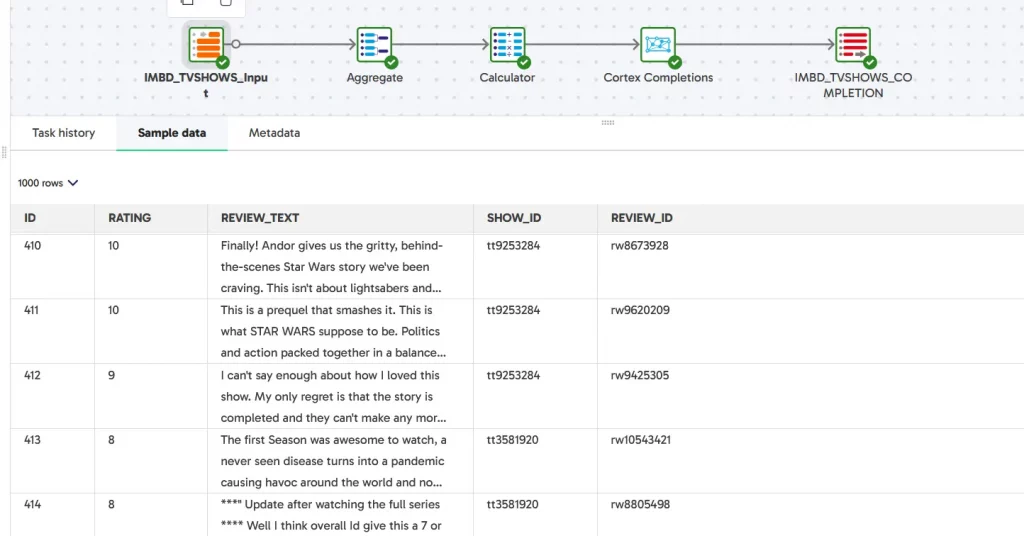Select the IMBD_TVSHOWS_COMPLETION output component icon

tap(853, 44)
